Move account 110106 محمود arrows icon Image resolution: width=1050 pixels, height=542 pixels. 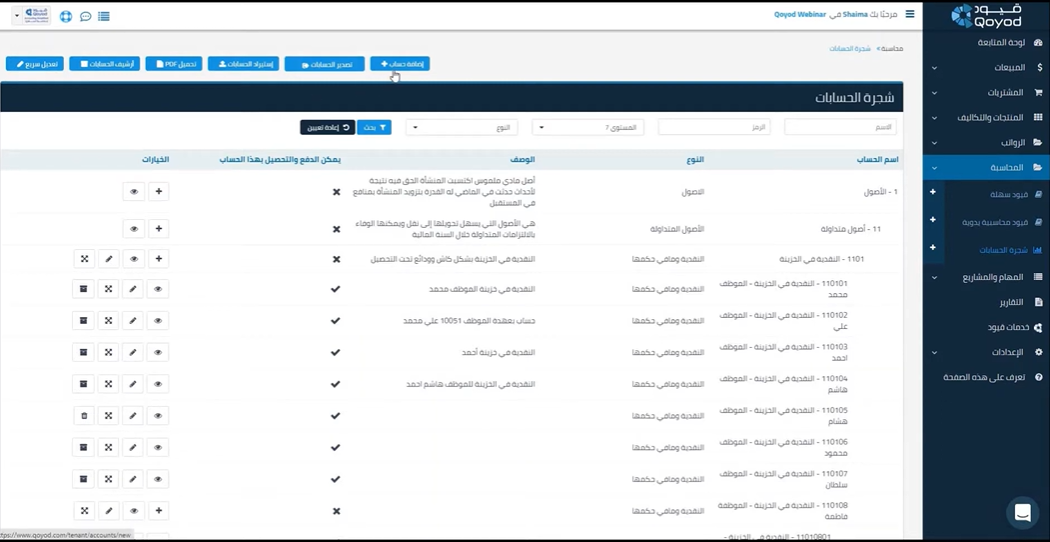[x=108, y=447]
